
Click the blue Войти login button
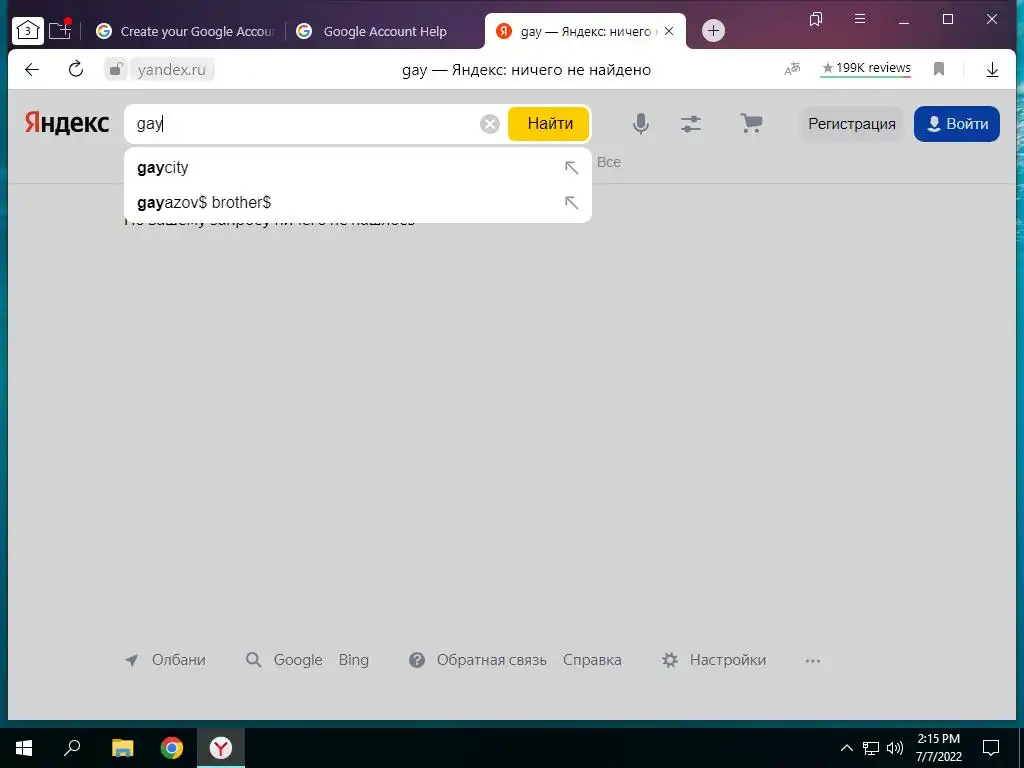957,123
